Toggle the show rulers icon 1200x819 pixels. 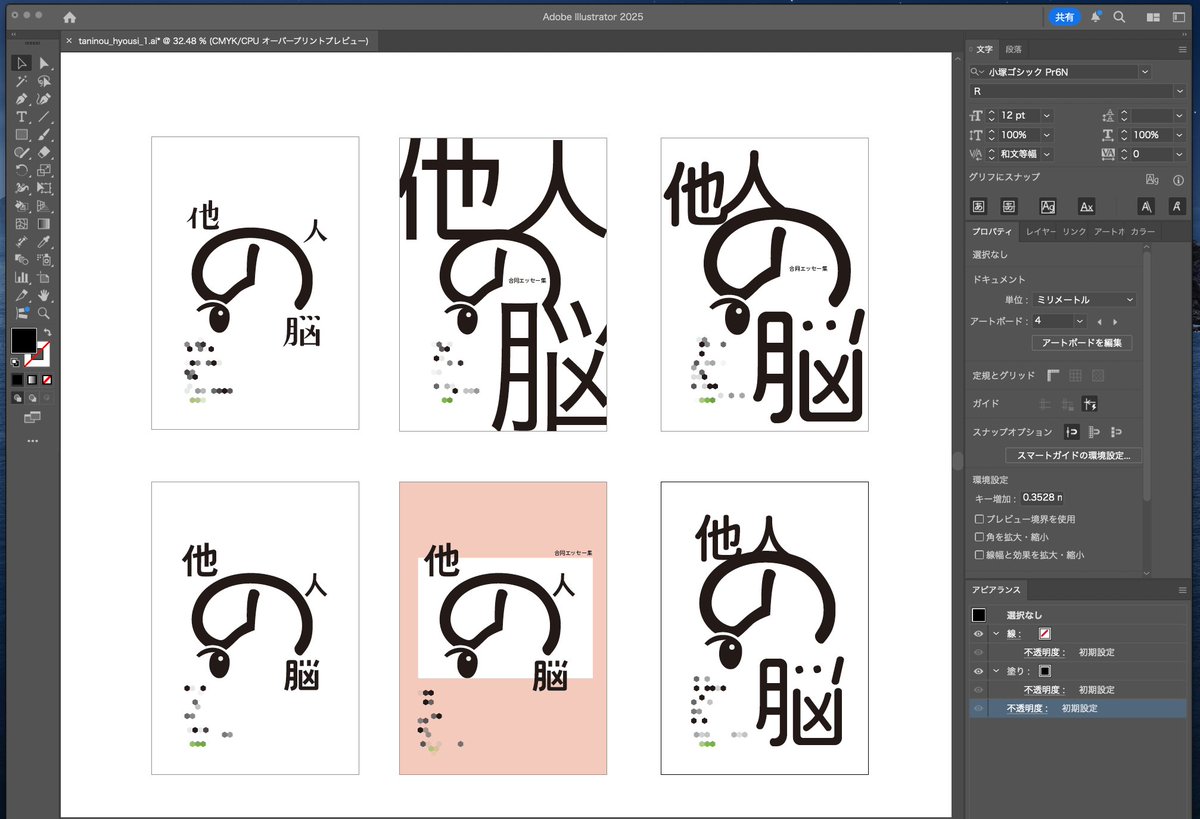click(1053, 375)
